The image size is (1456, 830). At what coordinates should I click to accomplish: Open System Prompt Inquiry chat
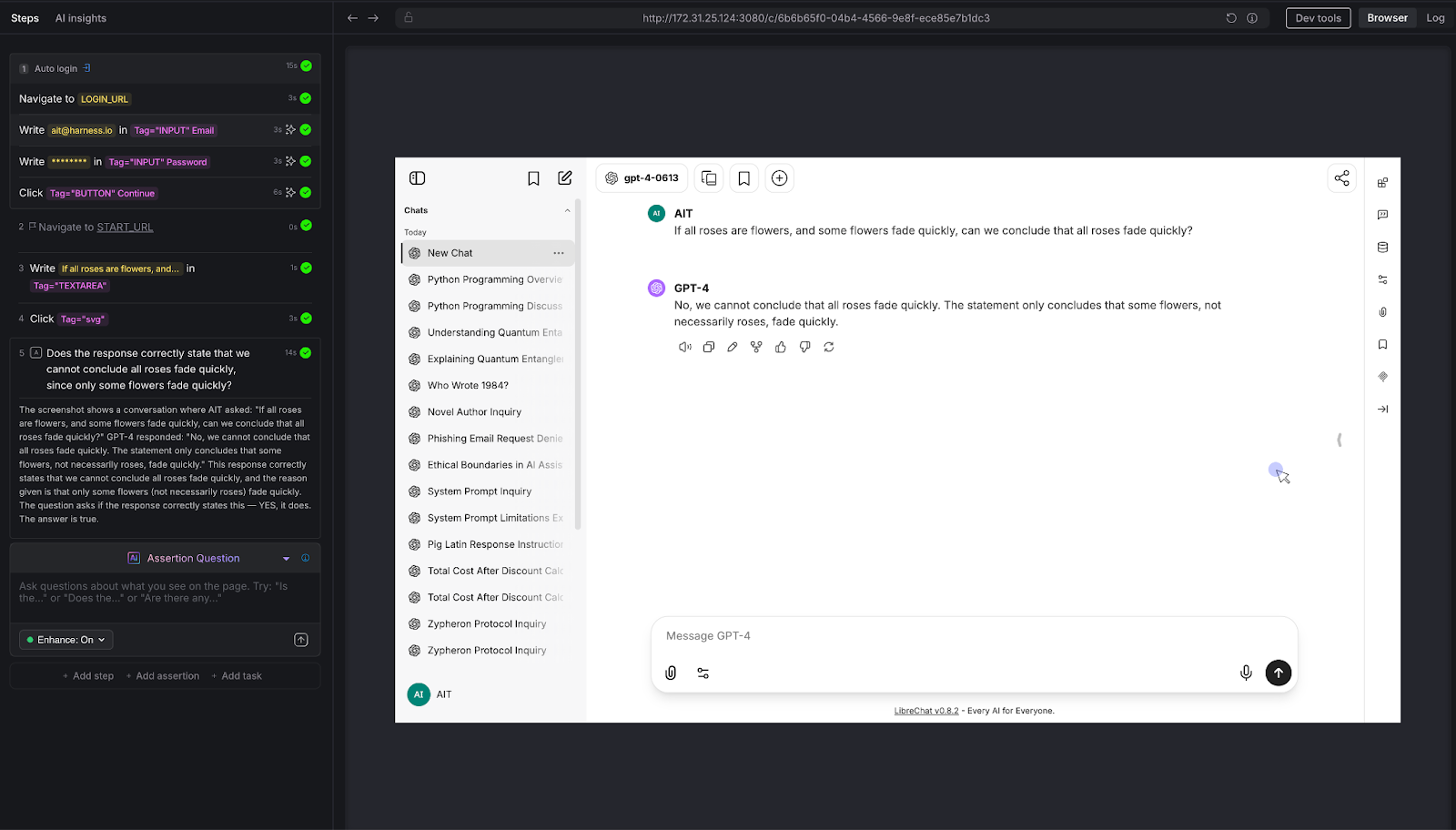[x=489, y=491]
